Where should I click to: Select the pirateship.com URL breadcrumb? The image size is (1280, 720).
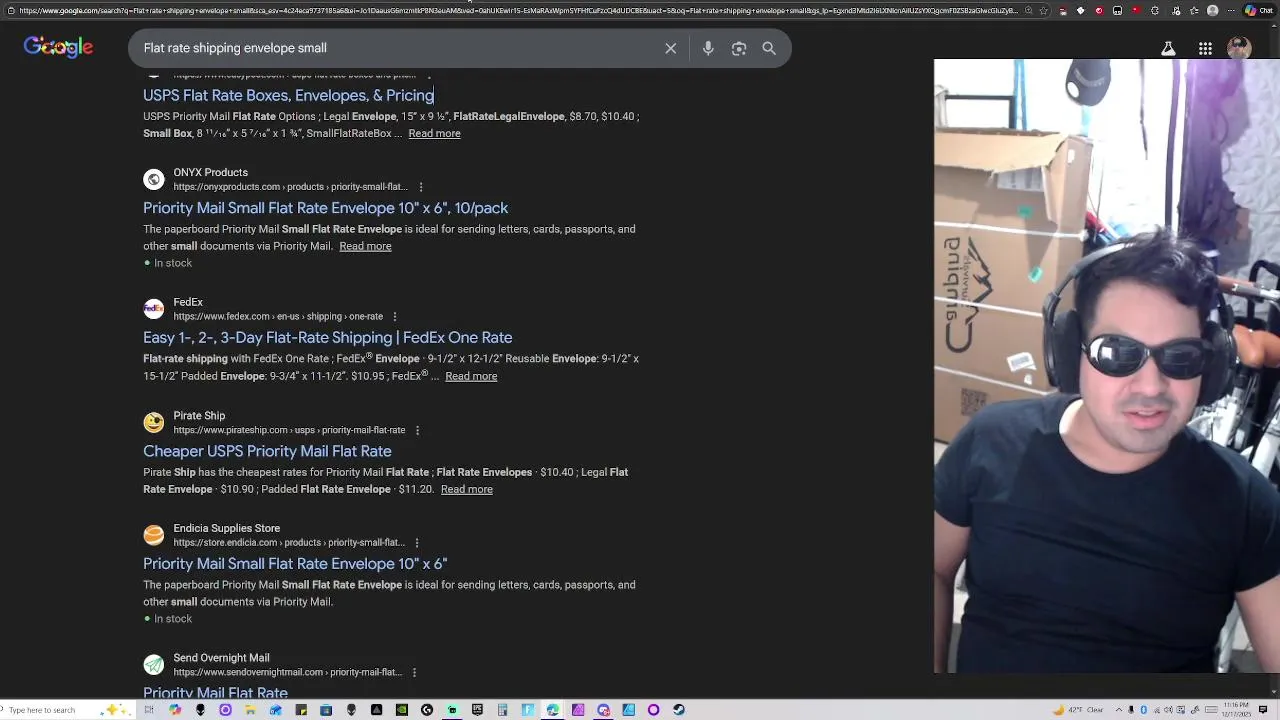coord(289,430)
